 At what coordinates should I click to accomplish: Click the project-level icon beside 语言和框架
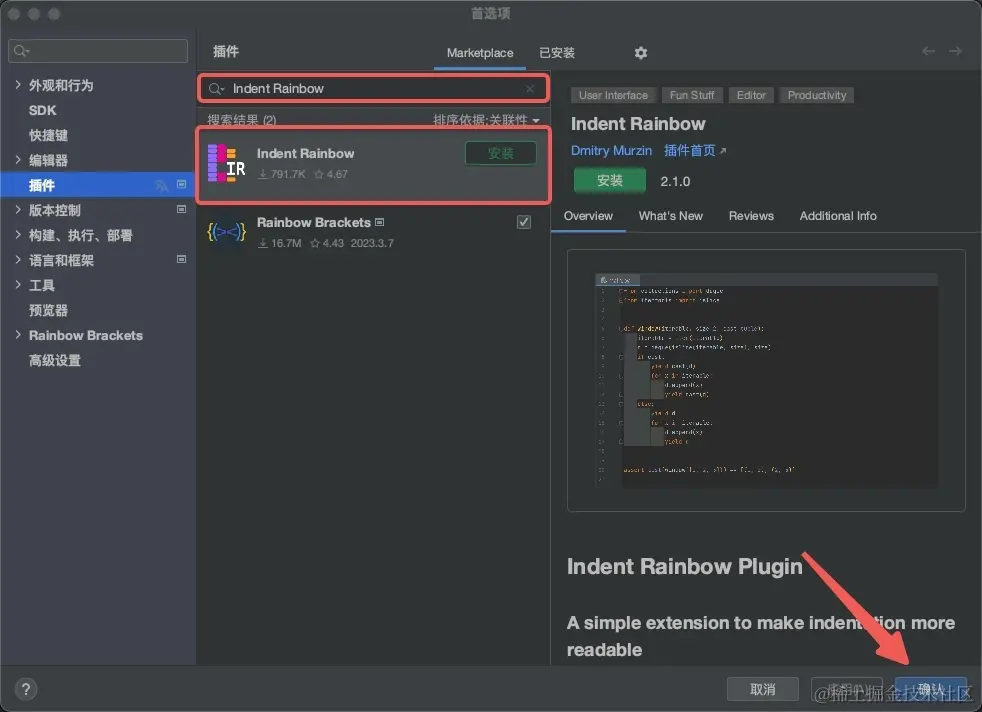coord(182,259)
